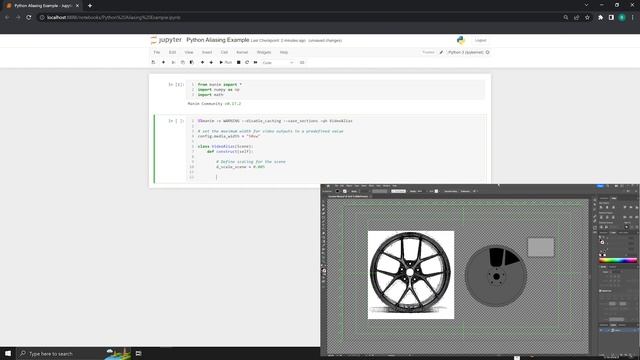Open the View menu in Jupyter
The width and height of the screenshot is (640, 360).
pos(189,52)
